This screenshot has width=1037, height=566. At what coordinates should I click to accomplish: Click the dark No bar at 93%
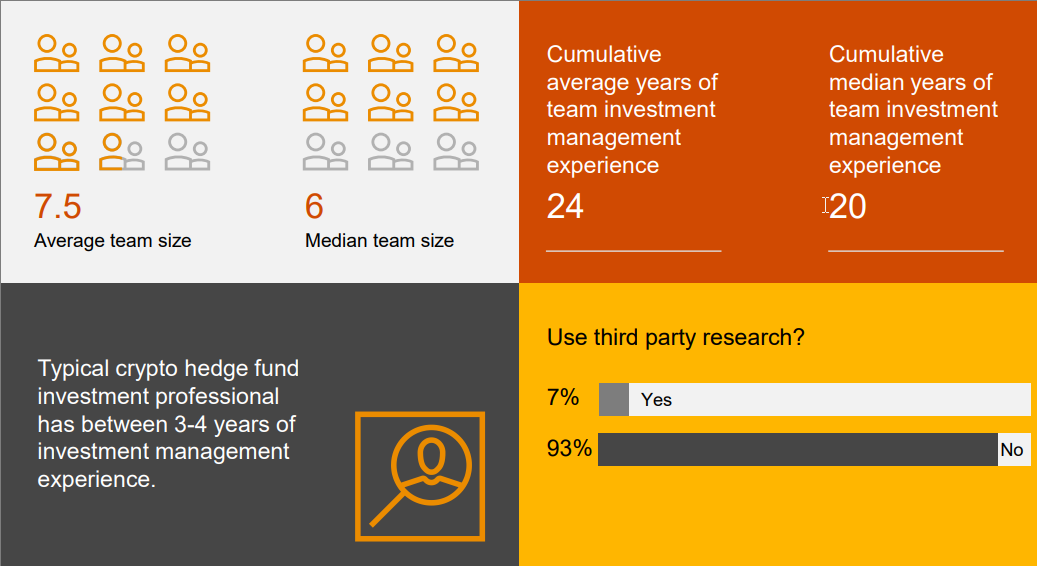point(797,449)
